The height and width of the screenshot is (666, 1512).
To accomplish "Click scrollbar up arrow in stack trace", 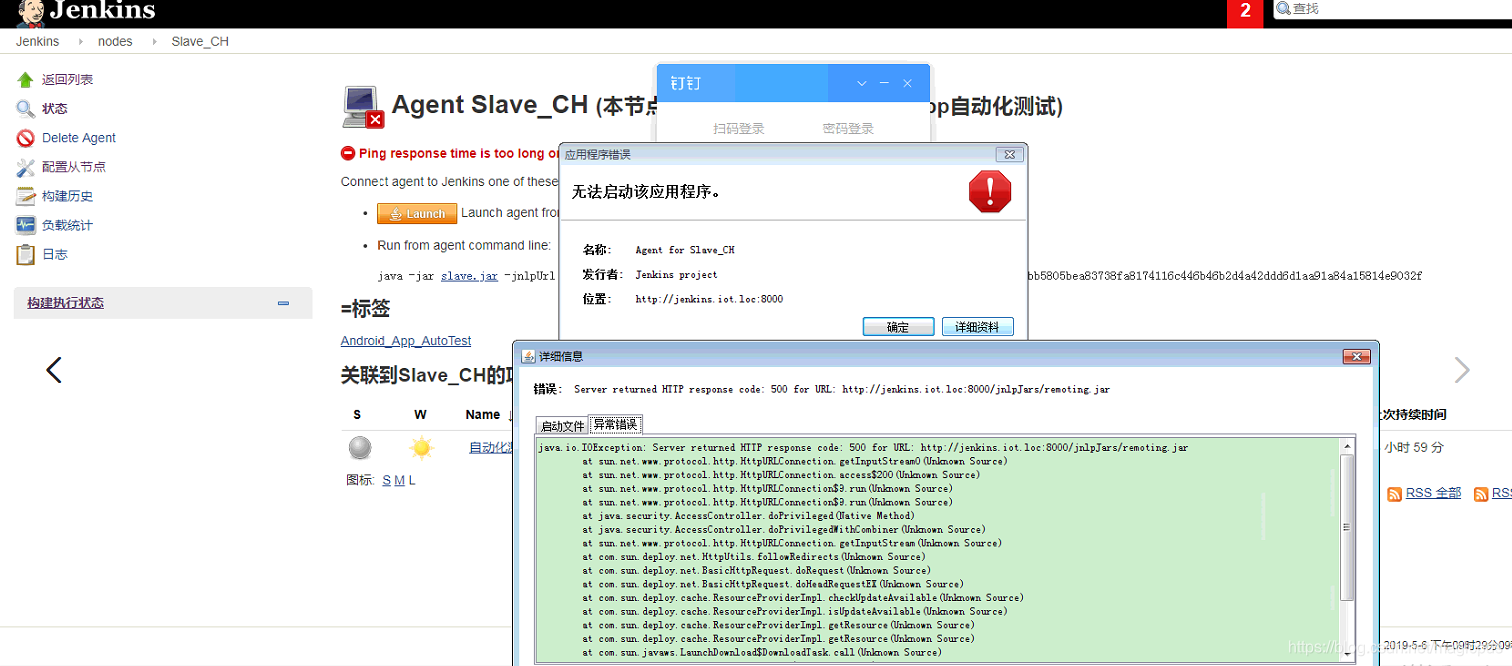I will pos(1347,446).
